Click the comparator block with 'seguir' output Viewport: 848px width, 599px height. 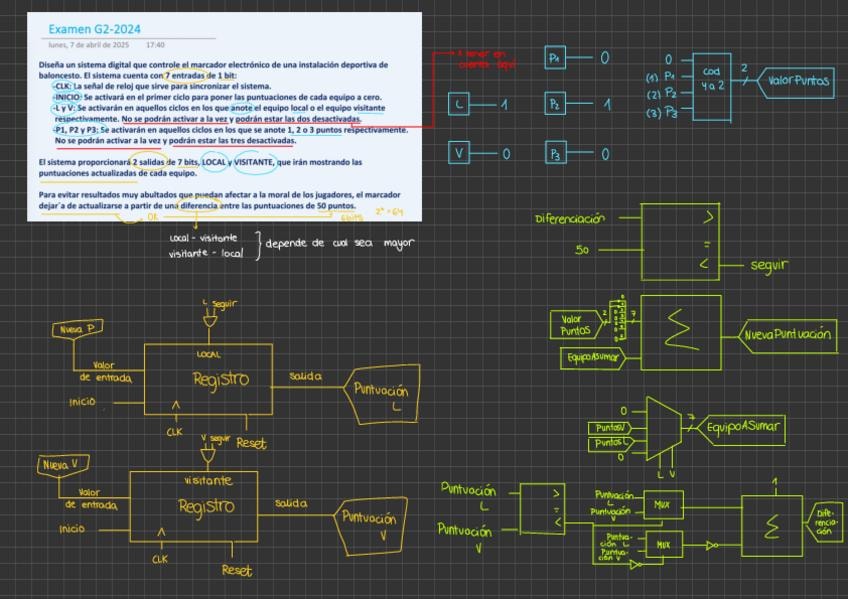point(680,238)
